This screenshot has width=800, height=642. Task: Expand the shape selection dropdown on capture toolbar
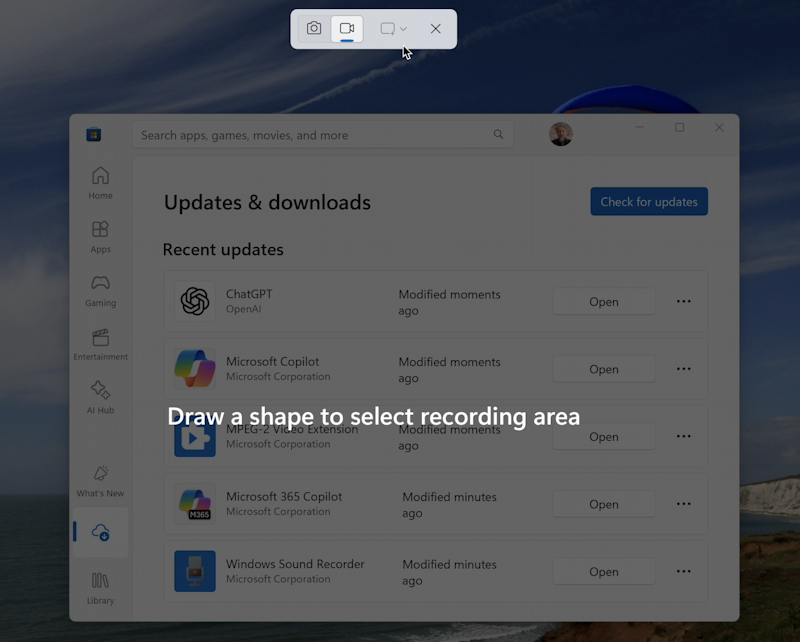tap(404, 29)
